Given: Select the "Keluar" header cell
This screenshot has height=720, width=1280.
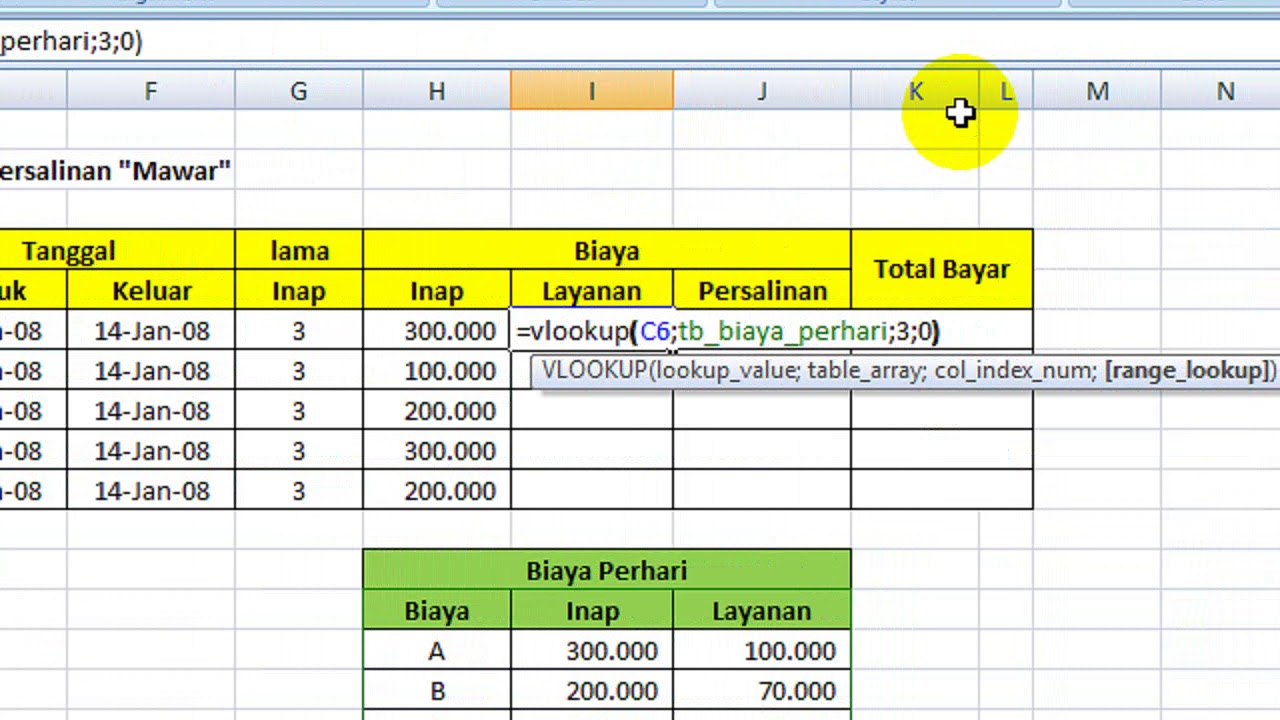Looking at the screenshot, I should pos(151,290).
